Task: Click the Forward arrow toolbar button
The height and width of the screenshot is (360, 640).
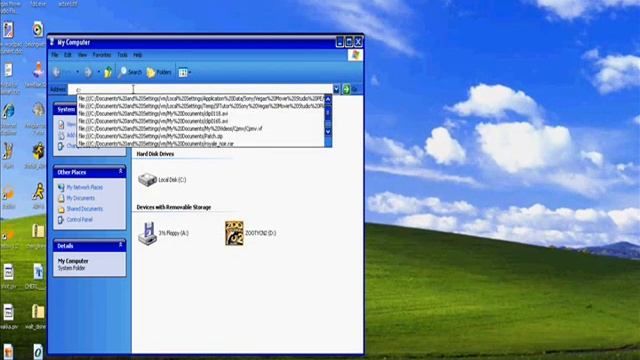Action: (88, 72)
